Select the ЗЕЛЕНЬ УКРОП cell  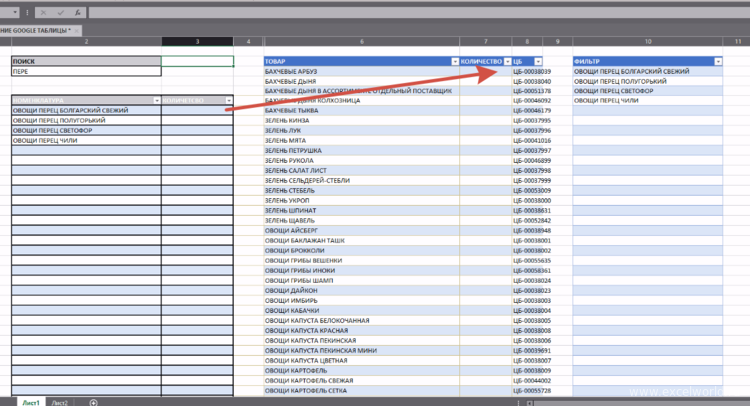362,200
